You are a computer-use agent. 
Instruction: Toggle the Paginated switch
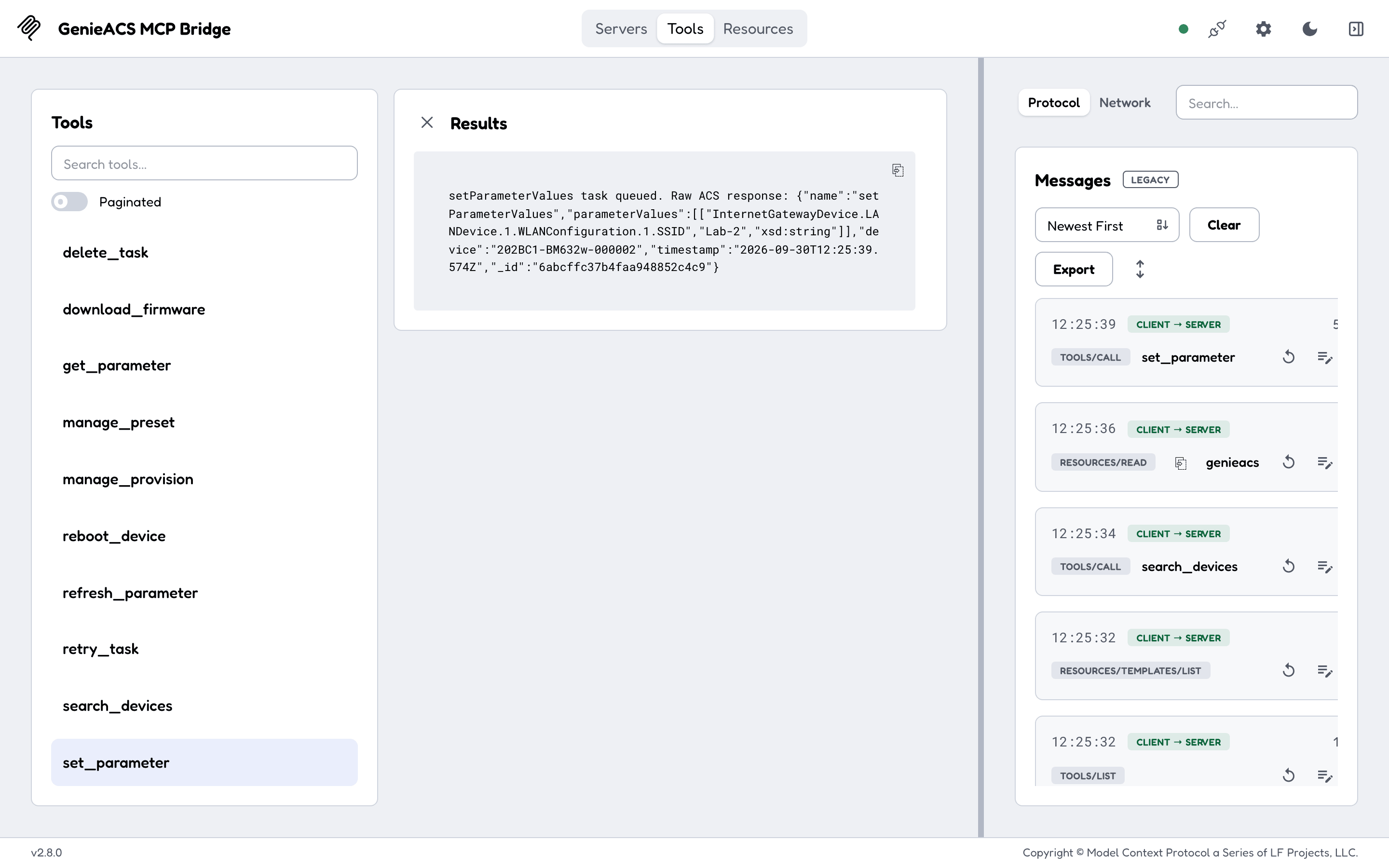(69, 202)
